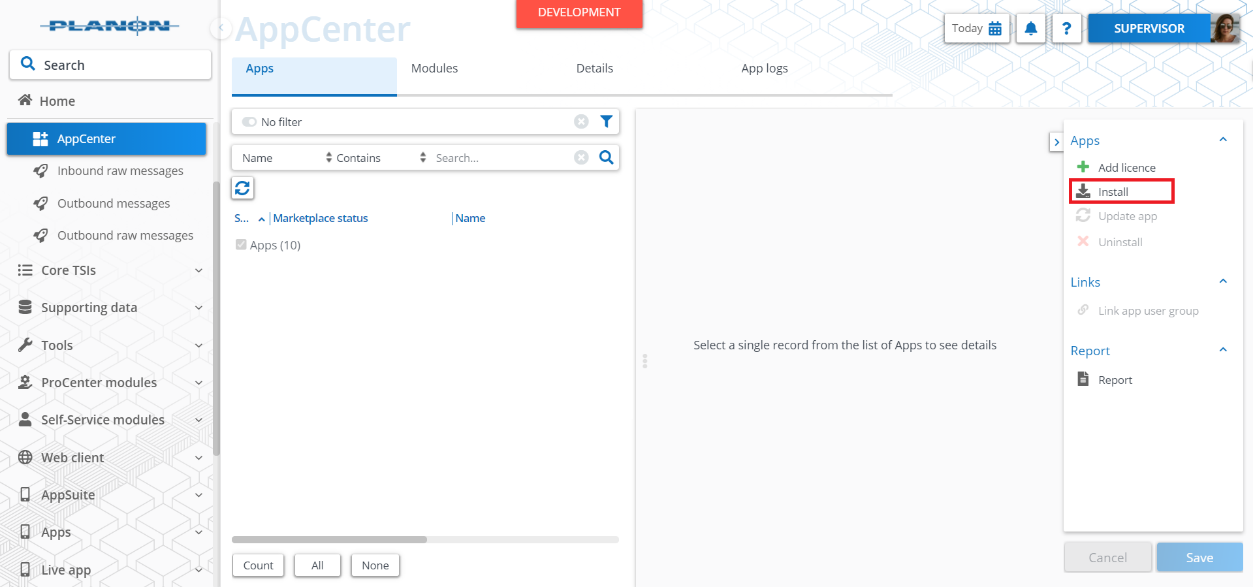Screen dimensions: 1253x587
Task: Run search with the magnifier icon
Action: (606, 158)
